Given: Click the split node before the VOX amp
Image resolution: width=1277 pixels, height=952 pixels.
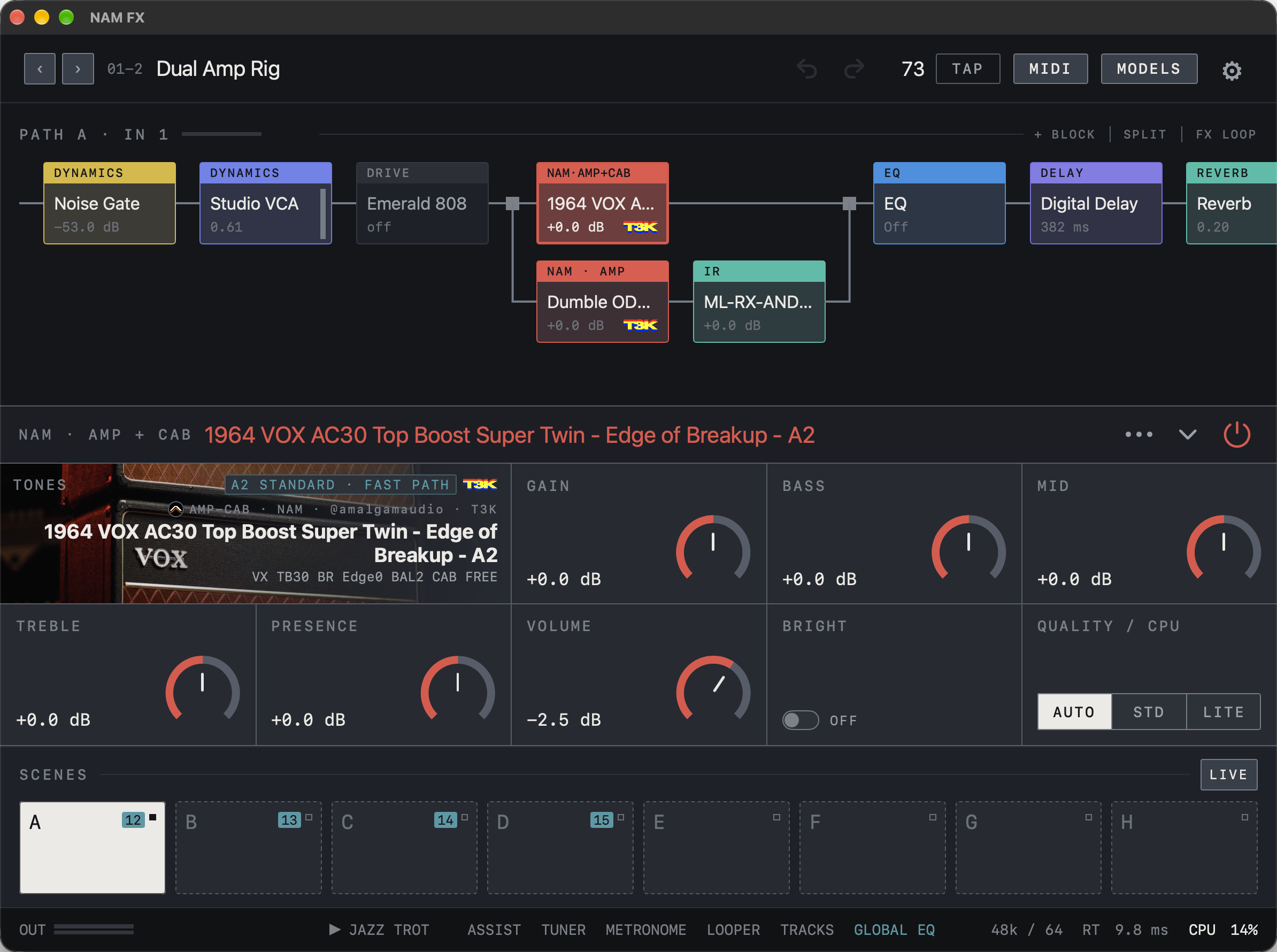Looking at the screenshot, I should click(x=512, y=203).
